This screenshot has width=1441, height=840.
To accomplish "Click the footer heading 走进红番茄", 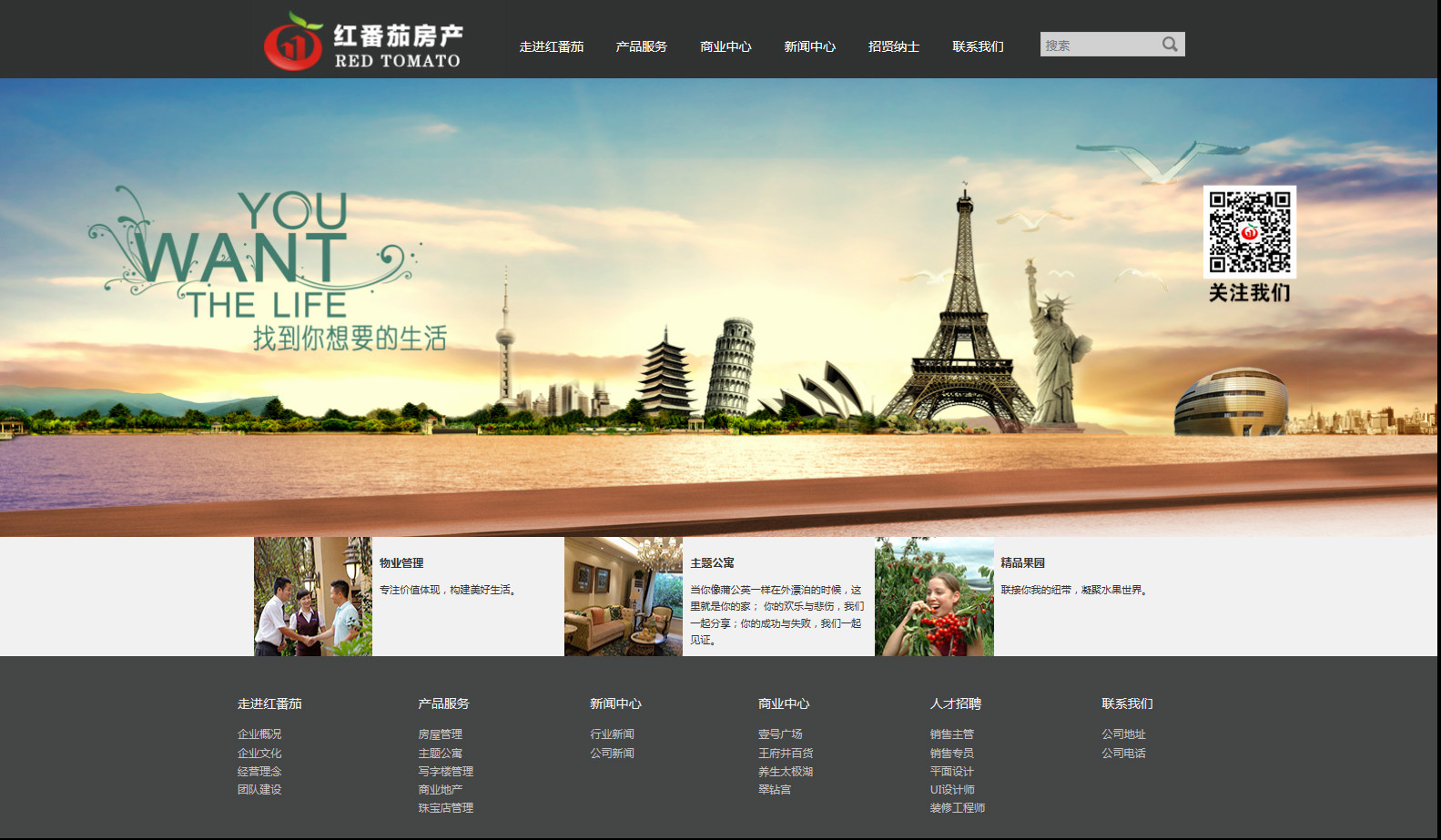I will click(269, 703).
